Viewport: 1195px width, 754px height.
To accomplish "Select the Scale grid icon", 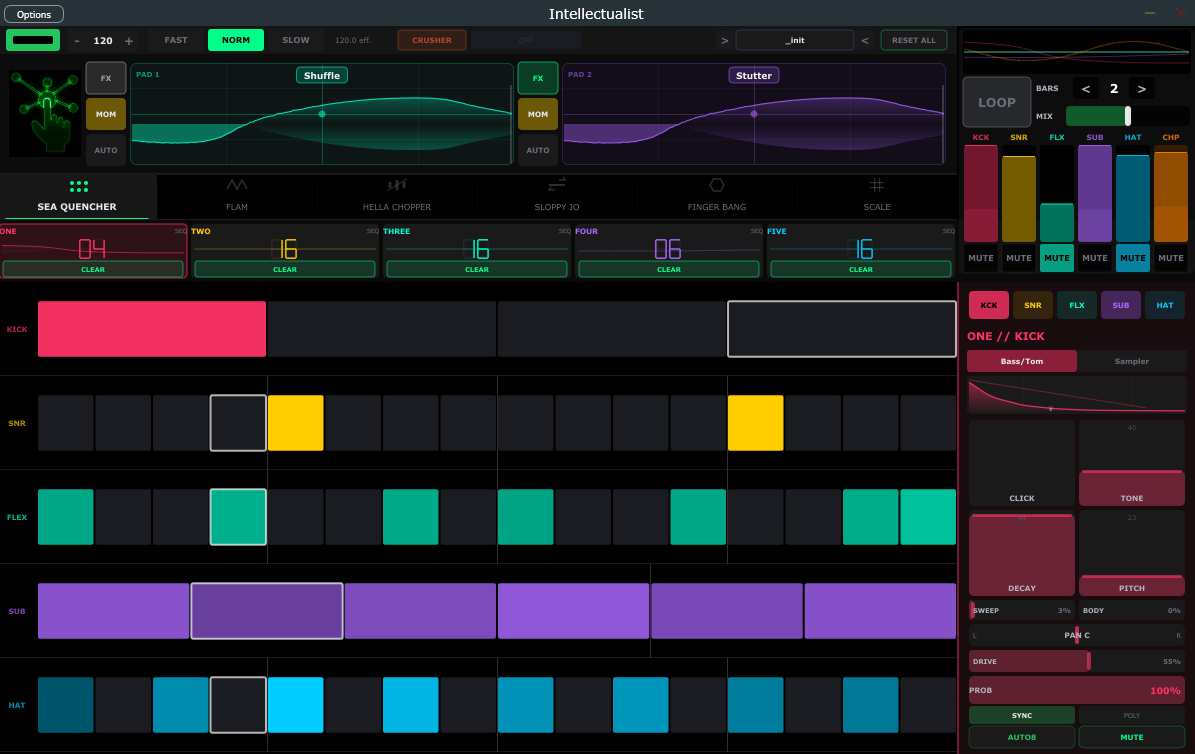I will pyautogui.click(x=877, y=184).
